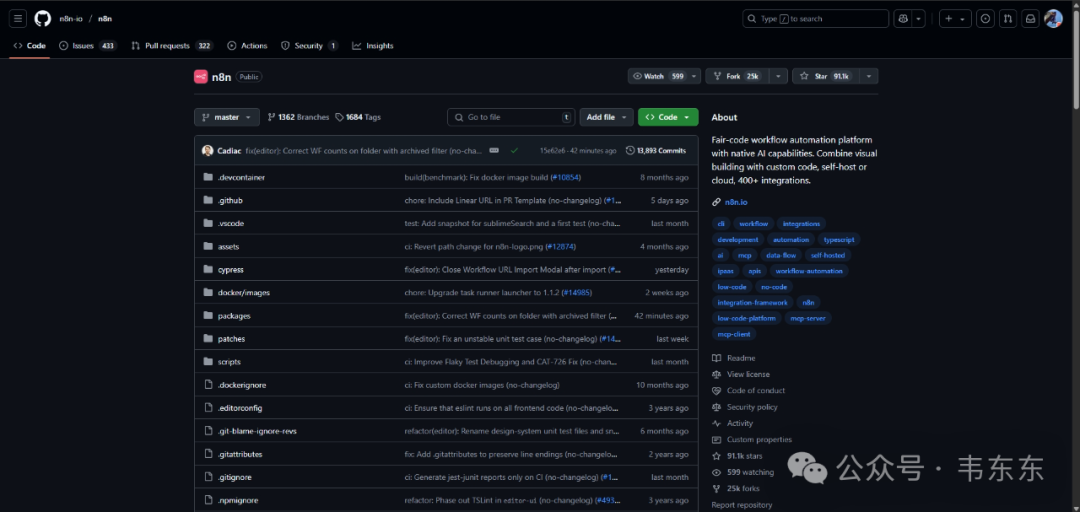The image size is (1080, 512).
Task: Click the Security policy link
Action: tap(752, 407)
